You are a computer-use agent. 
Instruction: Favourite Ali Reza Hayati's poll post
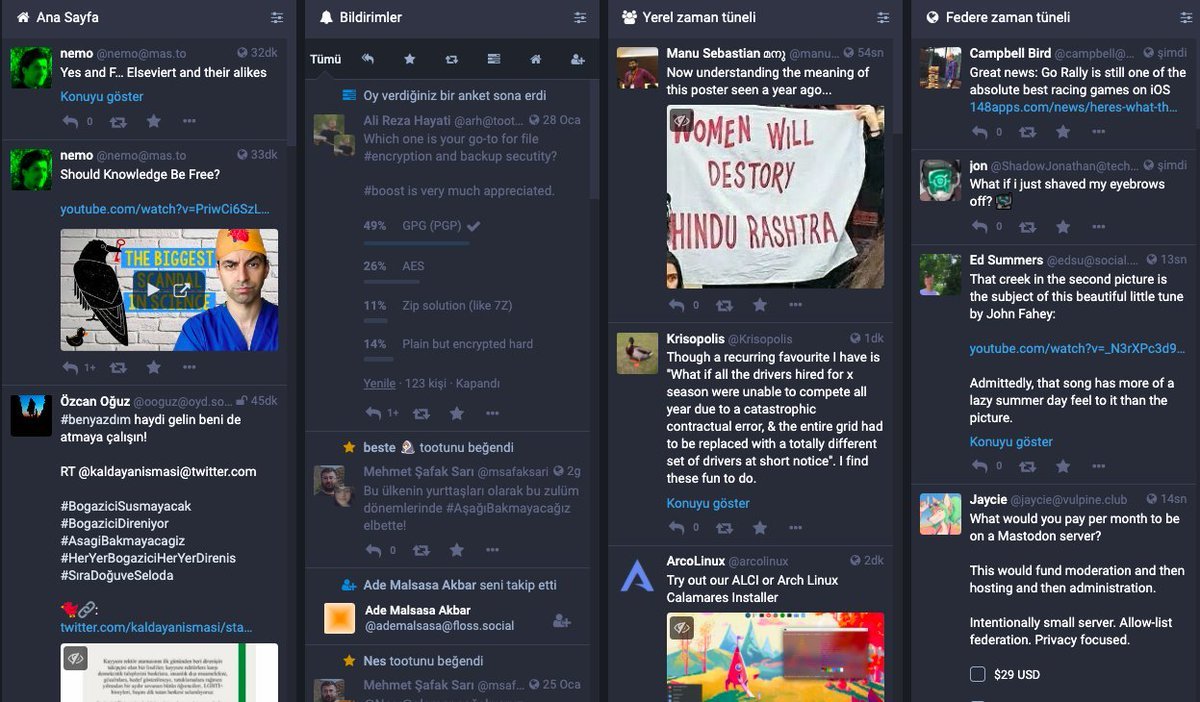(x=456, y=413)
